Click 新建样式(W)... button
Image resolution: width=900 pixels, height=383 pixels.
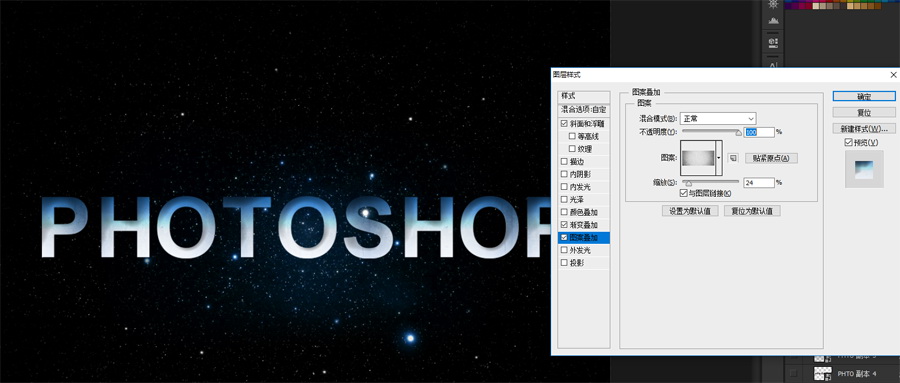864,129
